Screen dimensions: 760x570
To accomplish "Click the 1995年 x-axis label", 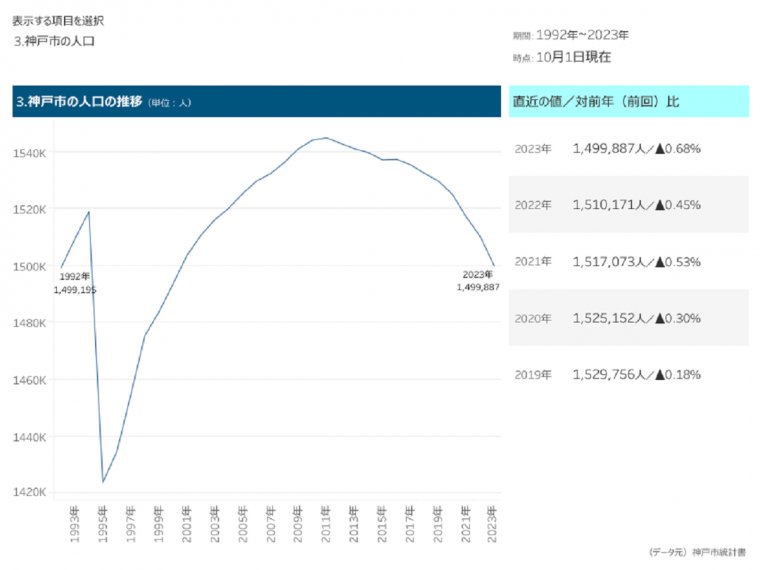I will click(x=102, y=524).
